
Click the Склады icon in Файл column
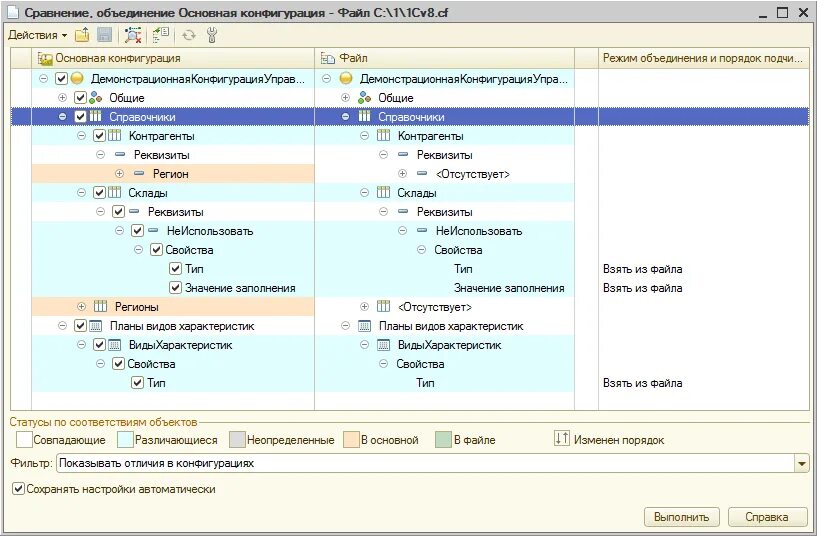click(x=383, y=193)
